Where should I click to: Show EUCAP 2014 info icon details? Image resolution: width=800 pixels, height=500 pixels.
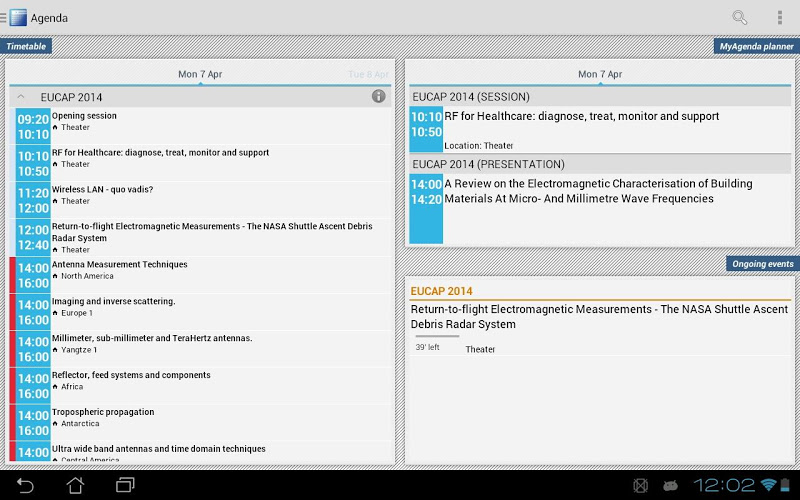[x=378, y=97]
